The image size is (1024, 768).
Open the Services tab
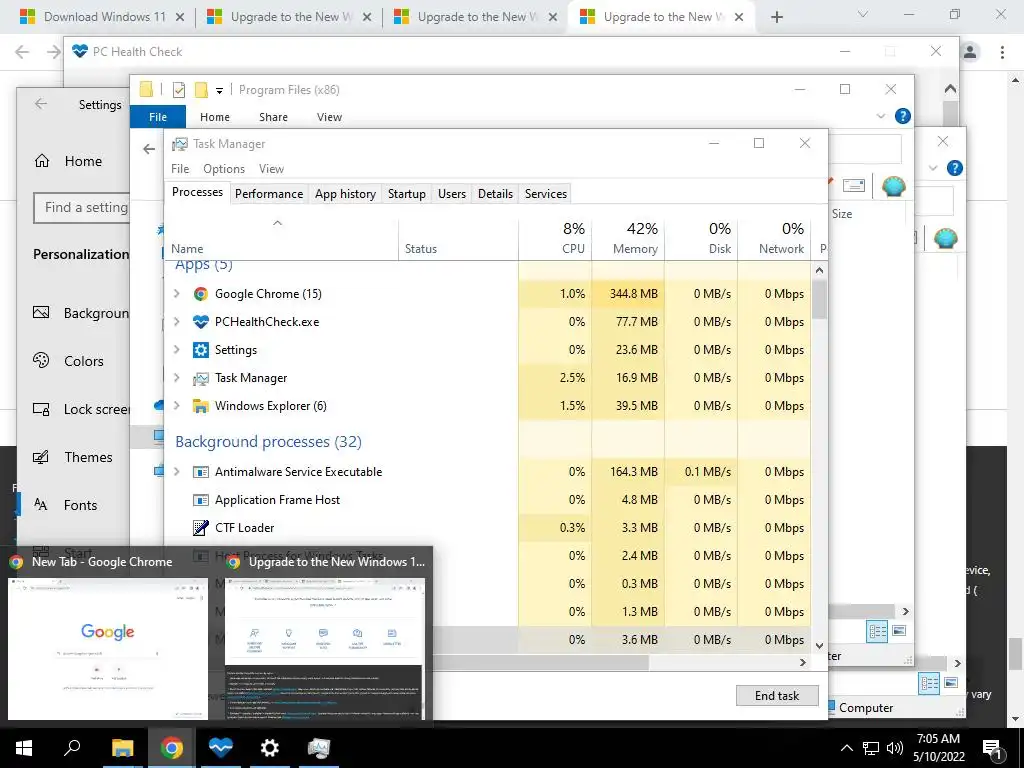coord(546,194)
